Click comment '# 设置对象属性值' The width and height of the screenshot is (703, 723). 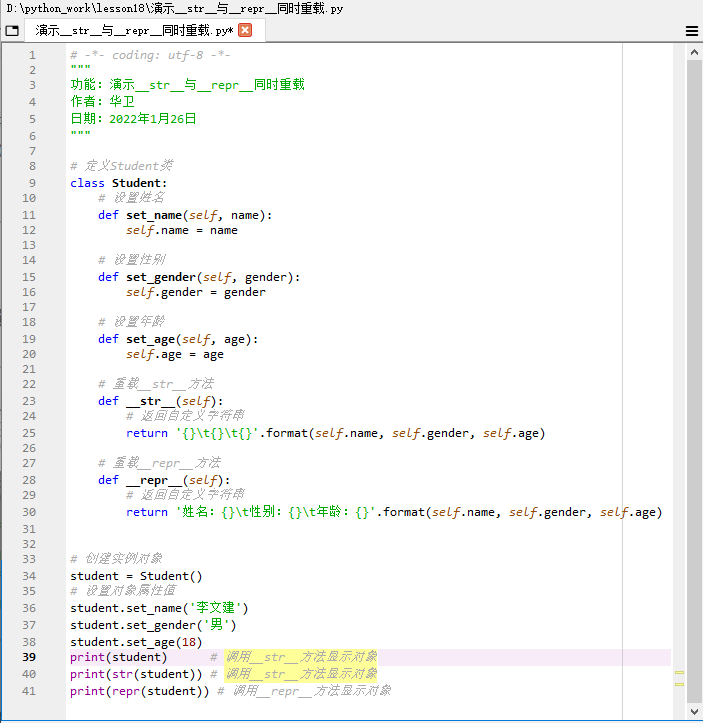pyautogui.click(x=123, y=591)
